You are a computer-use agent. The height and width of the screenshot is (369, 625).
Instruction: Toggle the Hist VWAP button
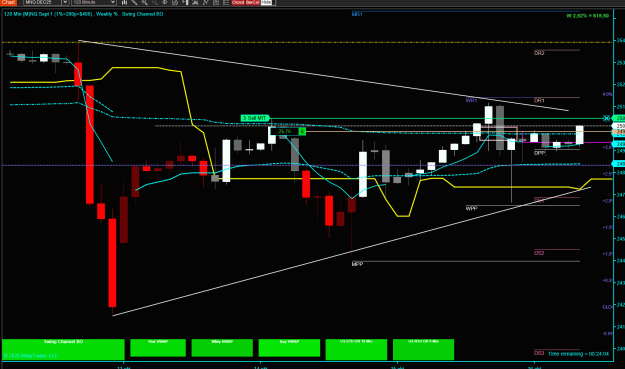coord(158,348)
